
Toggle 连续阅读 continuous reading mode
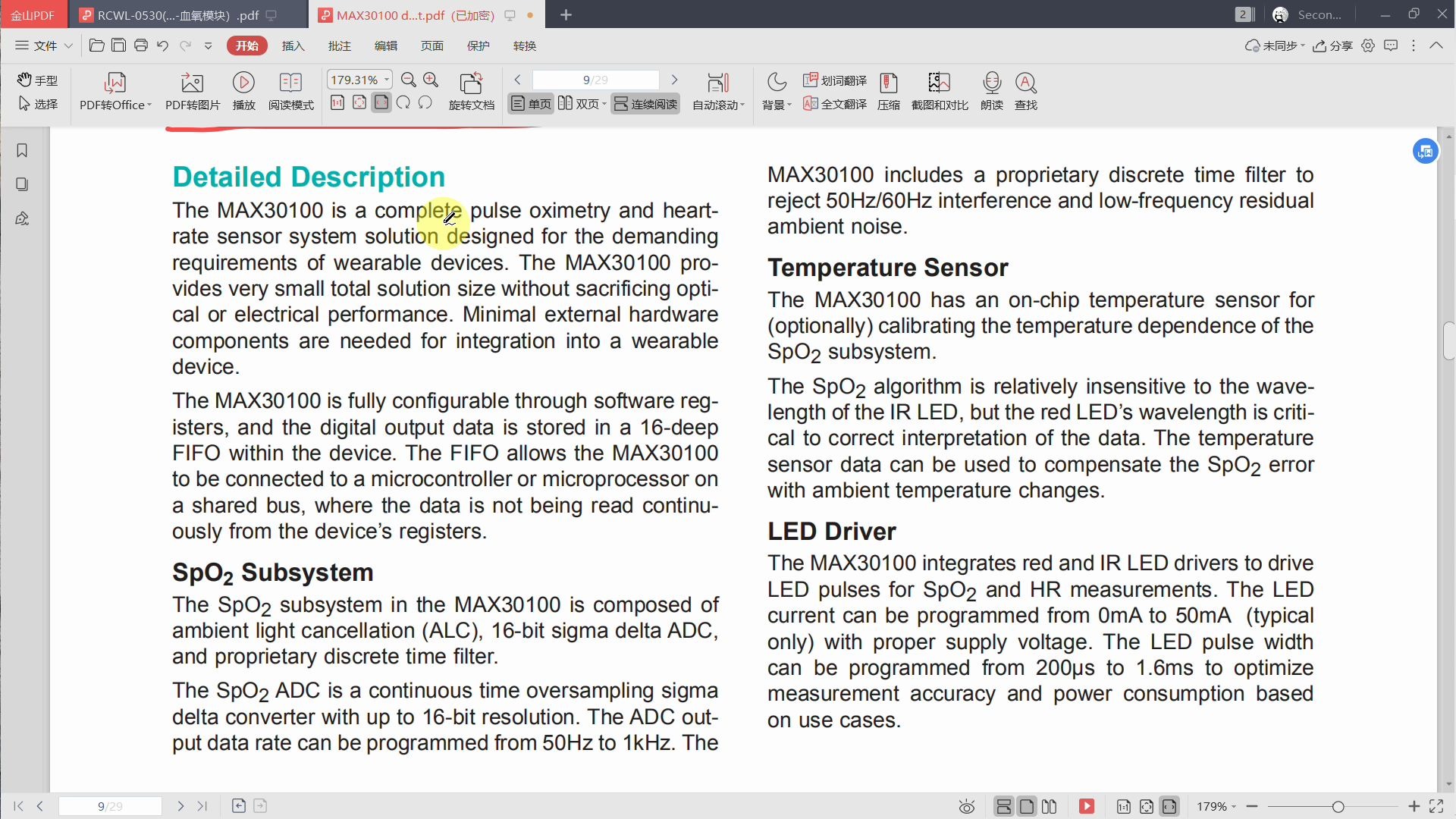(645, 104)
